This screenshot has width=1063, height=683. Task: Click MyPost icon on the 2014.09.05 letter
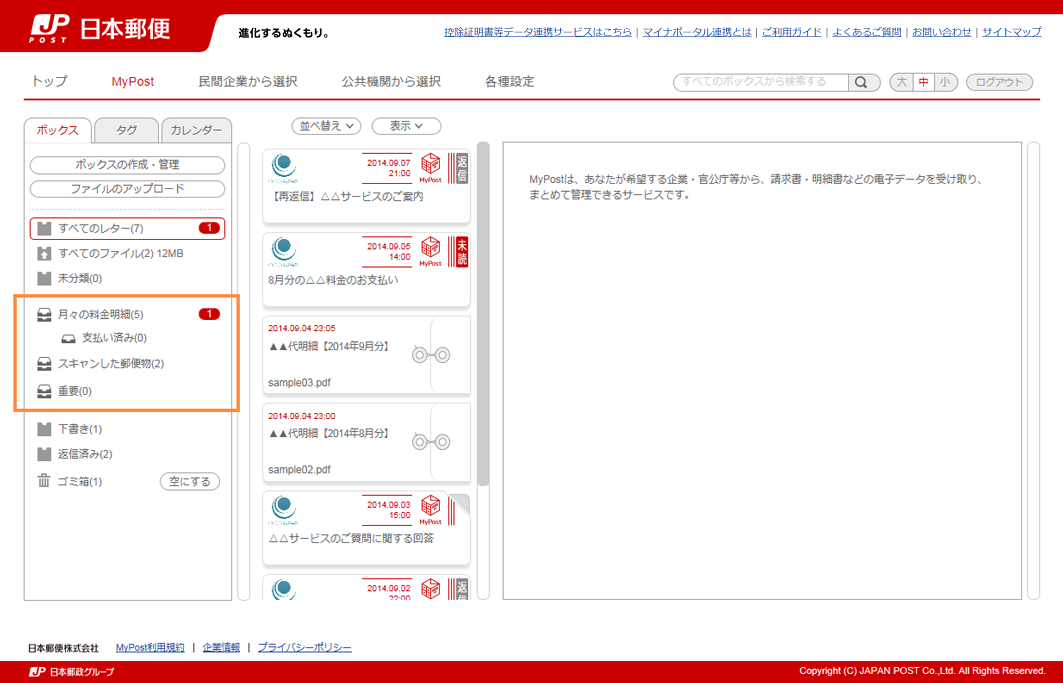click(x=430, y=252)
